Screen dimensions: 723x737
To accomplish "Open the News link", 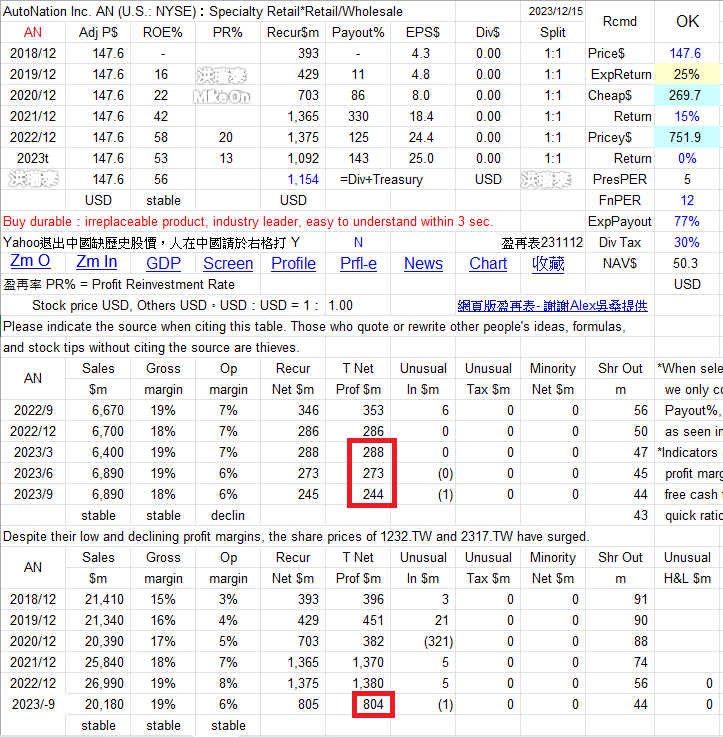I will (x=423, y=263).
